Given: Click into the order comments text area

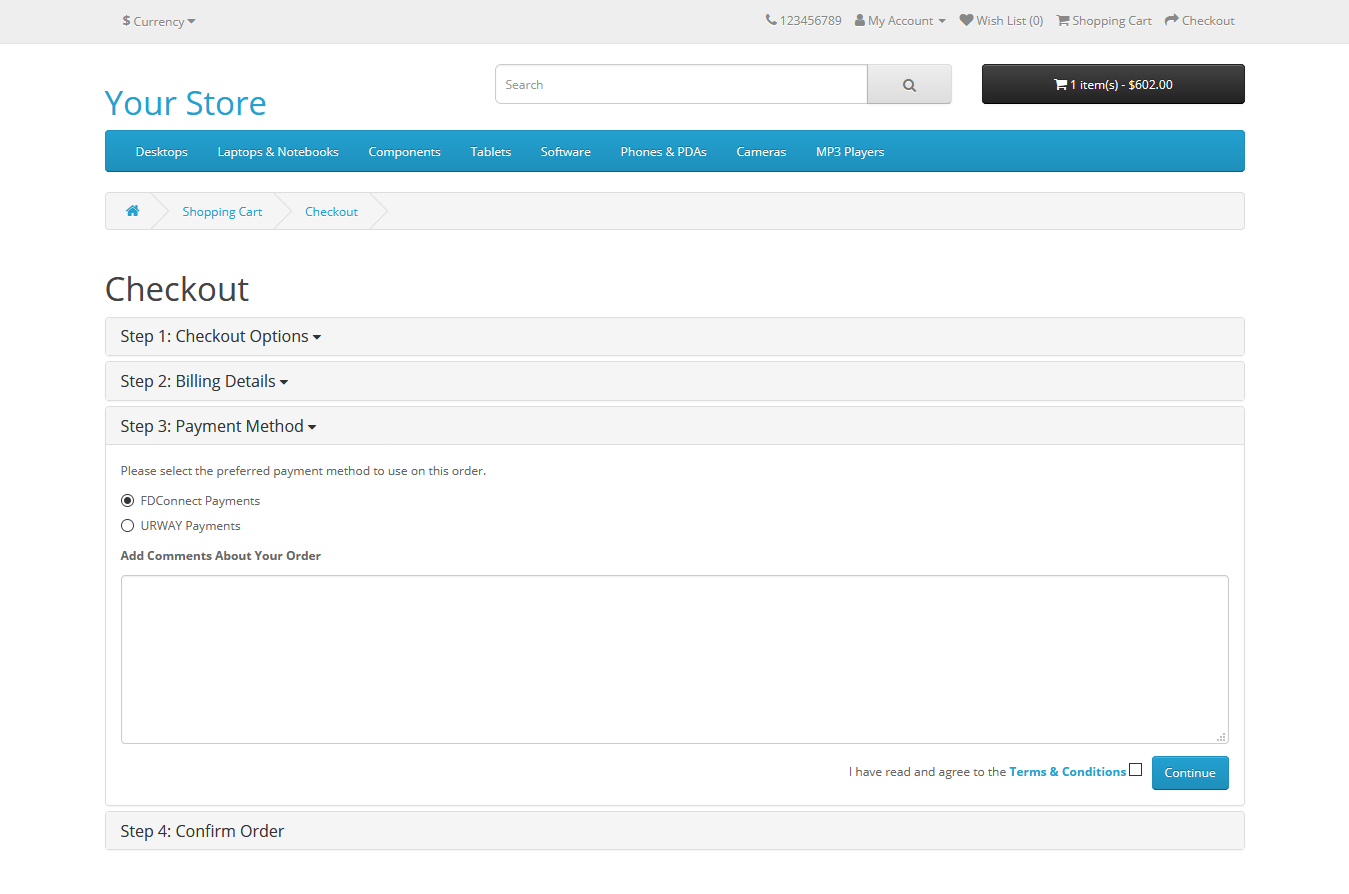Looking at the screenshot, I should click(674, 659).
